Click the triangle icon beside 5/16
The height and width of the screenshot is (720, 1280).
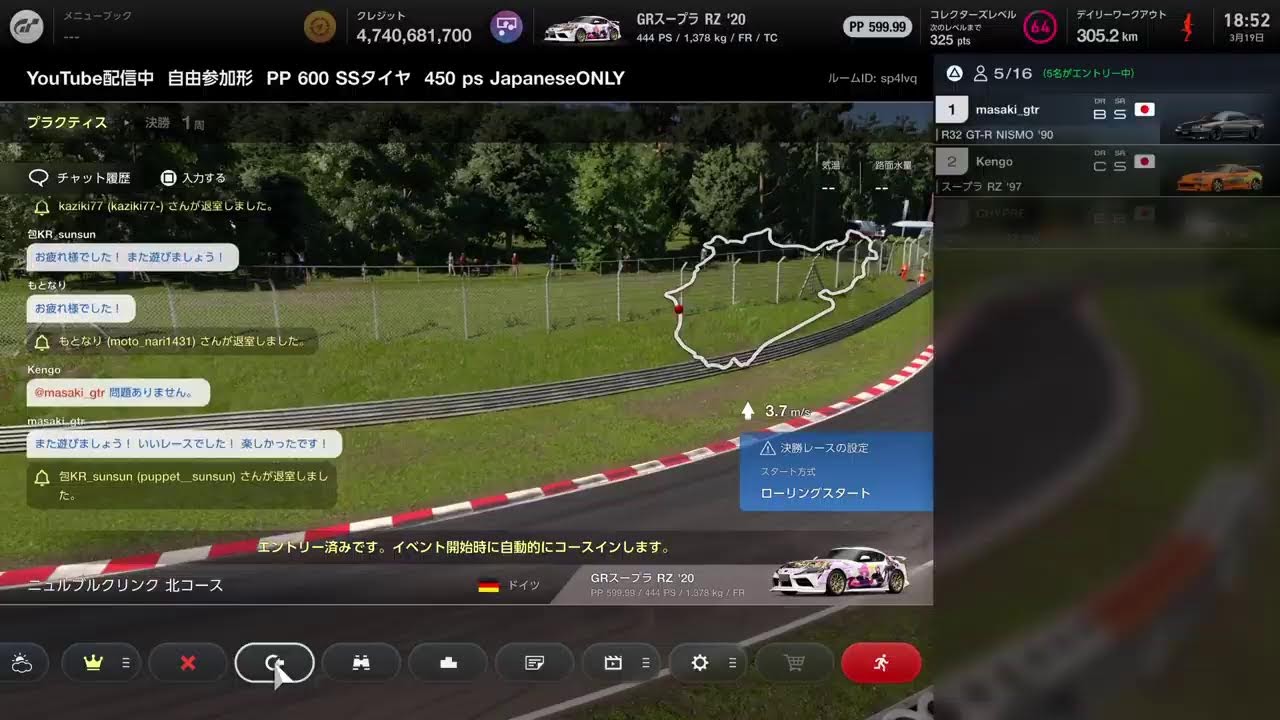point(954,73)
